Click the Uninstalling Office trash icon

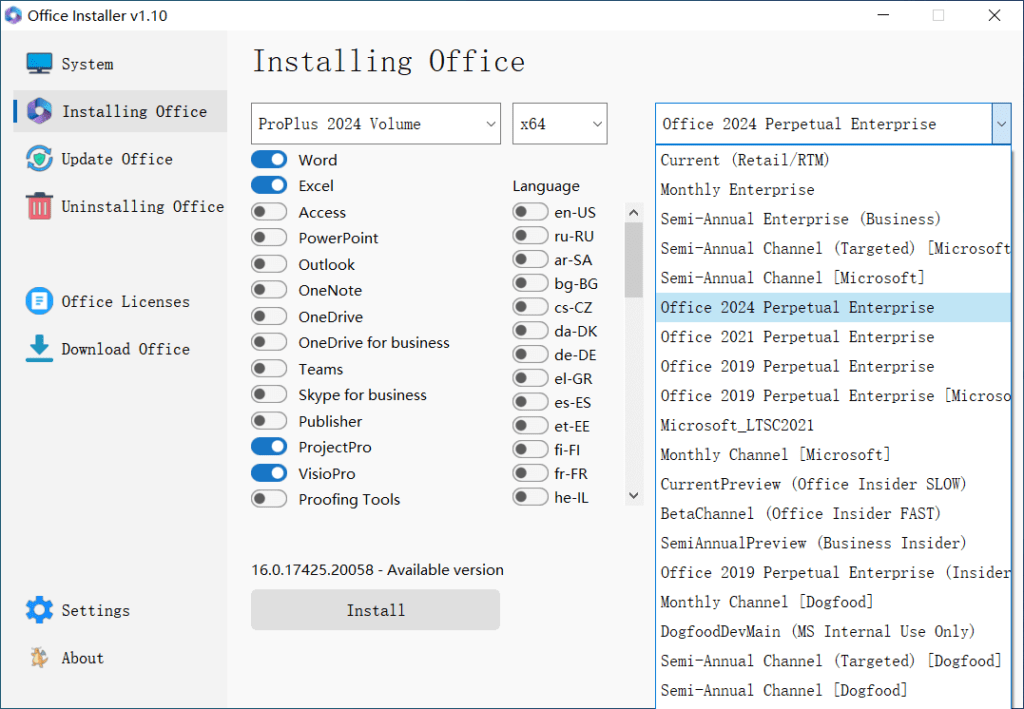pyautogui.click(x=39, y=206)
